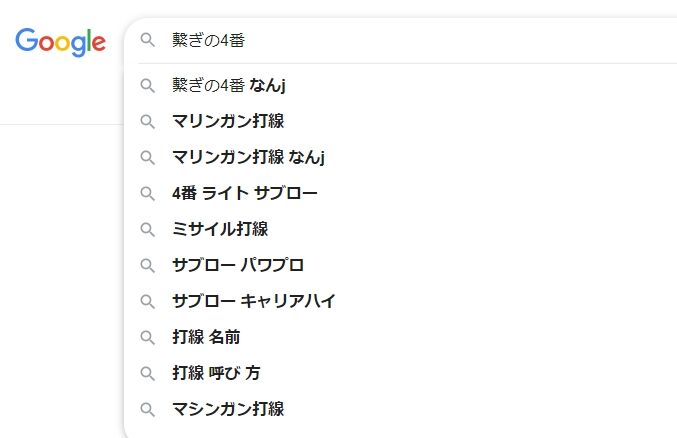677x438 pixels.
Task: Click magnifier icon beside マリンガン打線 suggestion
Action: (147, 121)
